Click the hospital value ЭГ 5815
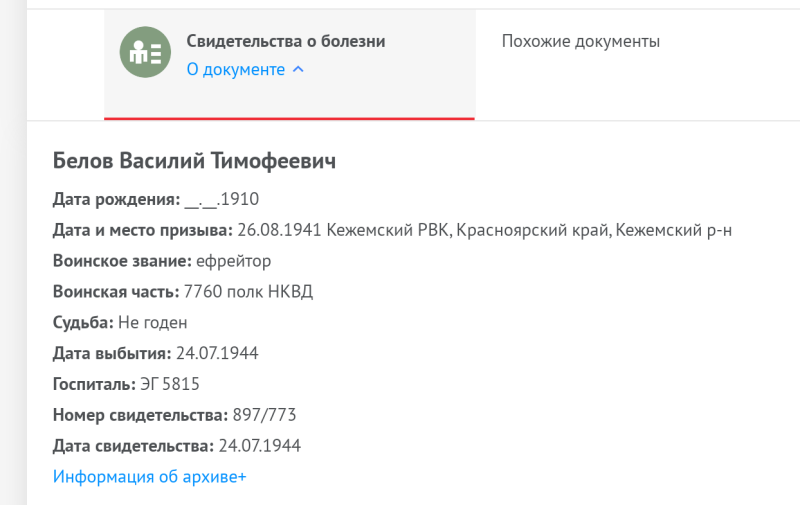 tap(170, 384)
